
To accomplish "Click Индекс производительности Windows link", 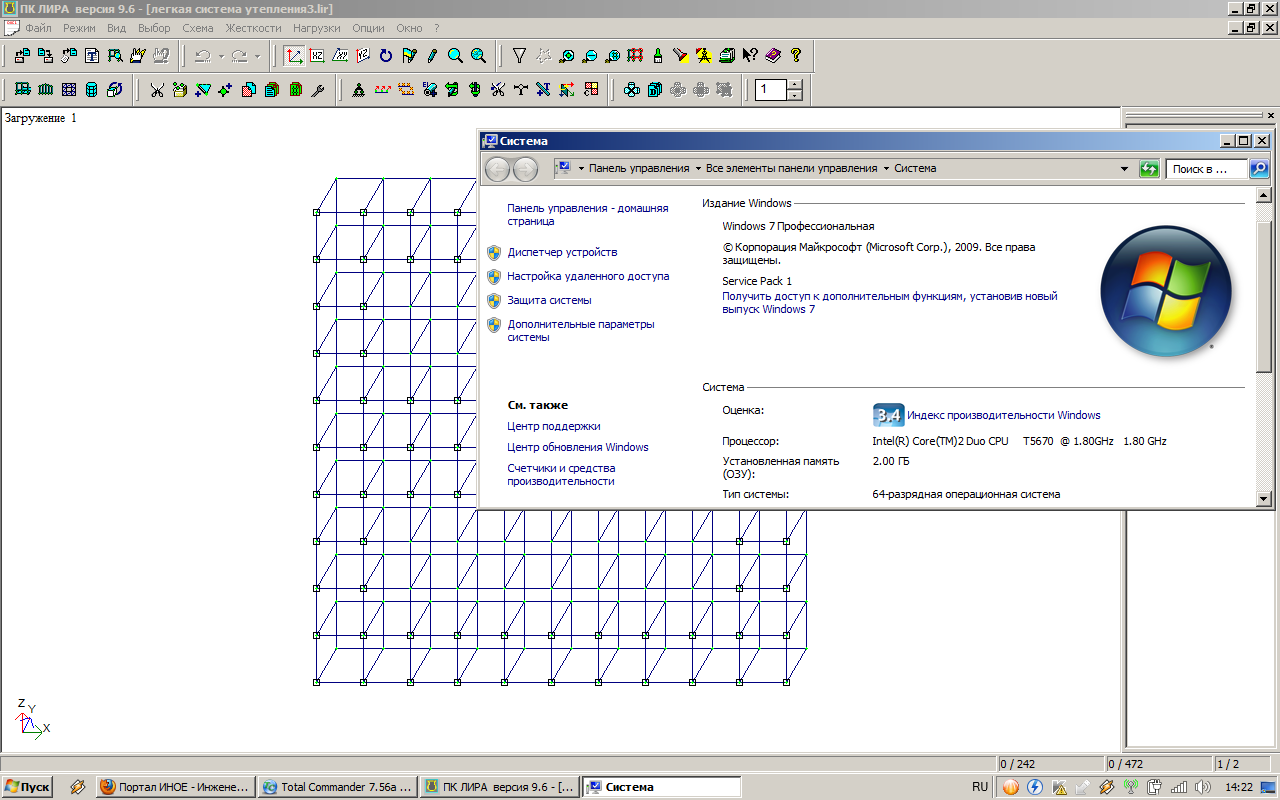I will [1003, 415].
